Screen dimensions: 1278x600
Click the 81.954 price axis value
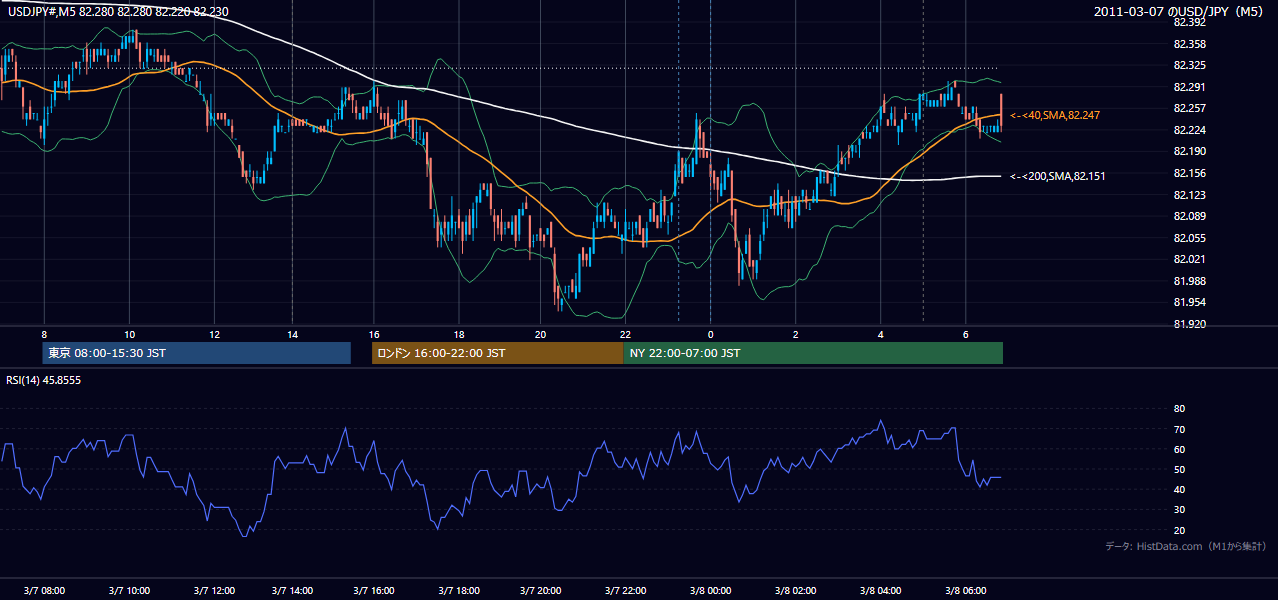point(1189,302)
